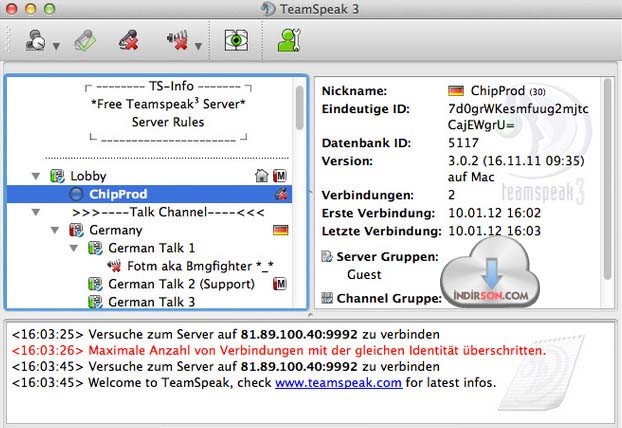
Task: Collapse the German Talk 1 channel
Action: point(74,248)
